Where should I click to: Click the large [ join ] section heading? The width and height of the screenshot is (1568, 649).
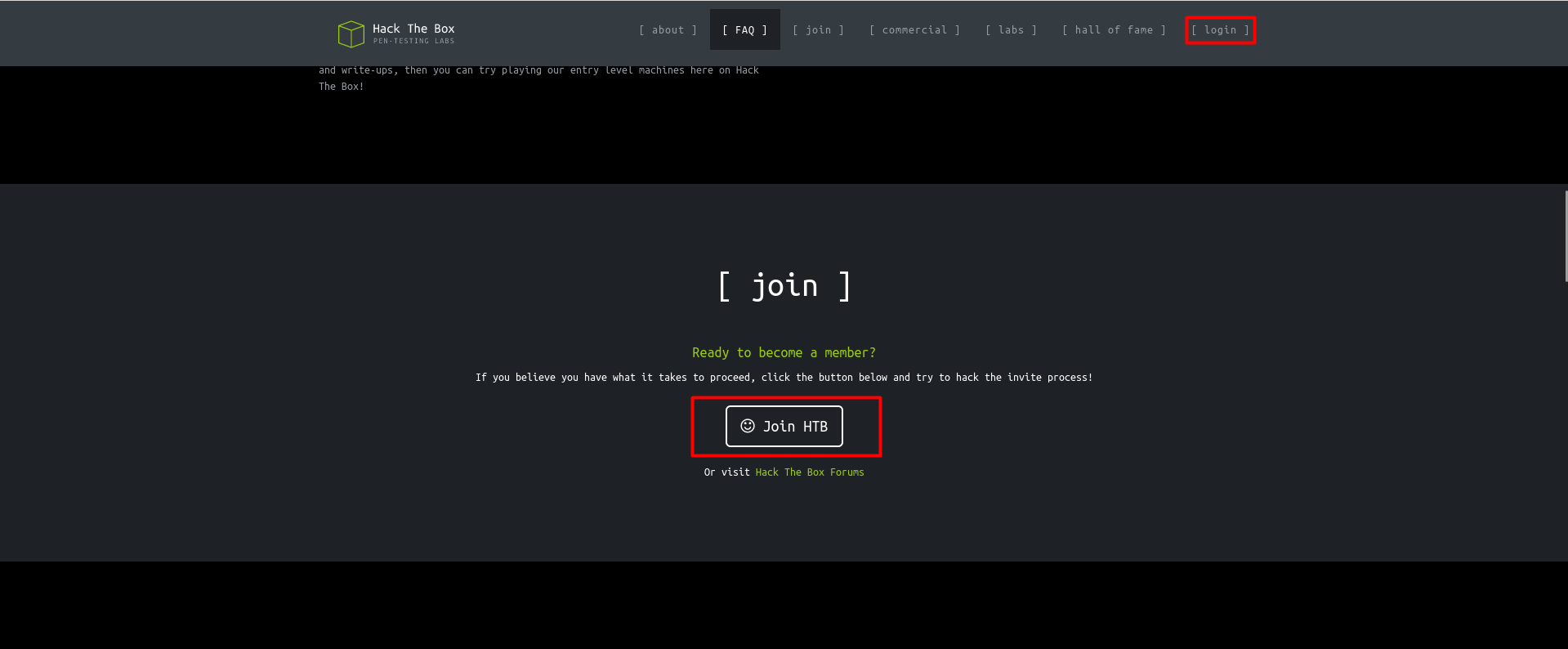click(784, 285)
